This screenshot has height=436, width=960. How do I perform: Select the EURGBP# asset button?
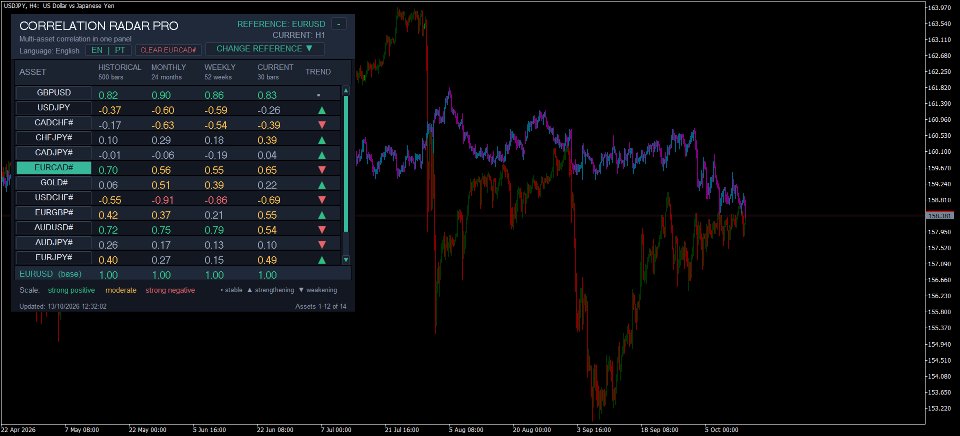point(54,212)
